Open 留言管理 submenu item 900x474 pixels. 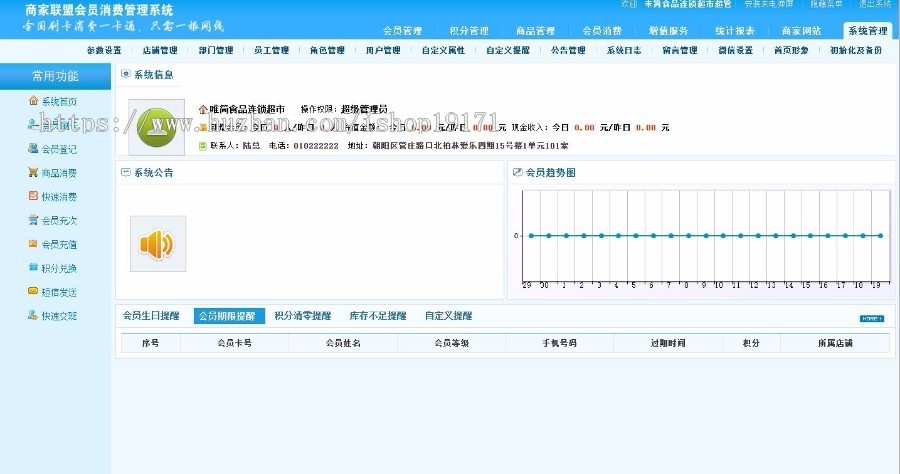pyautogui.click(x=680, y=50)
